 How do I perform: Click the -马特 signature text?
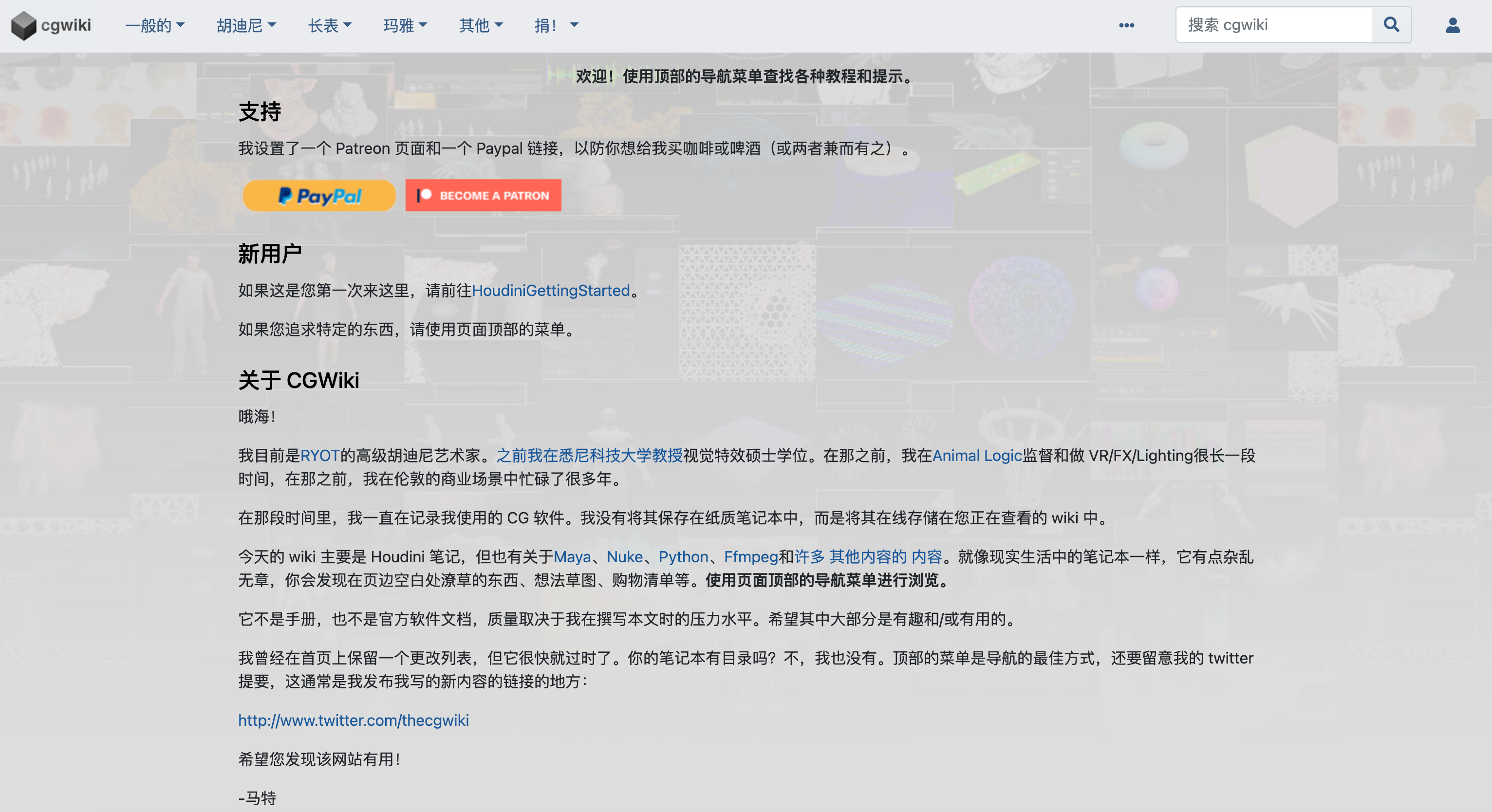(x=257, y=798)
